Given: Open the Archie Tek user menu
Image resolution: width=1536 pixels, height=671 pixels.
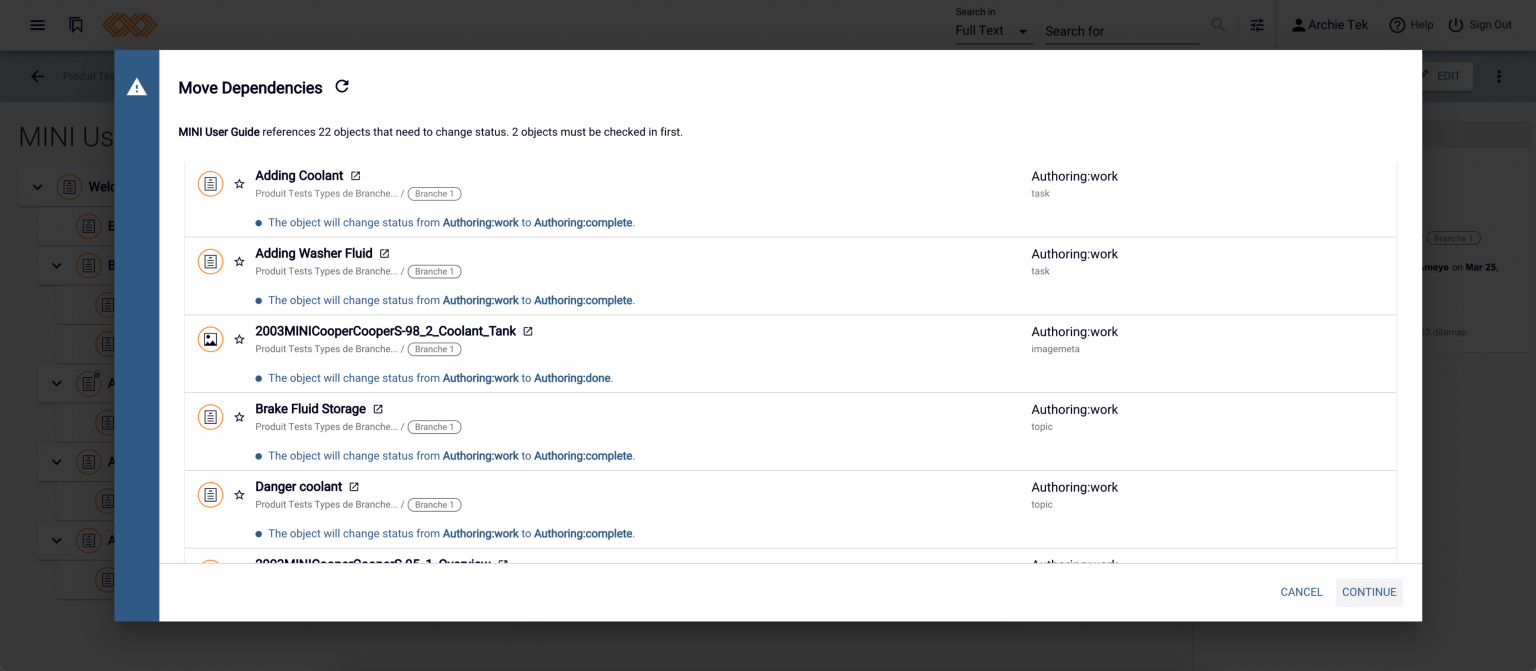Looking at the screenshot, I should [1329, 25].
